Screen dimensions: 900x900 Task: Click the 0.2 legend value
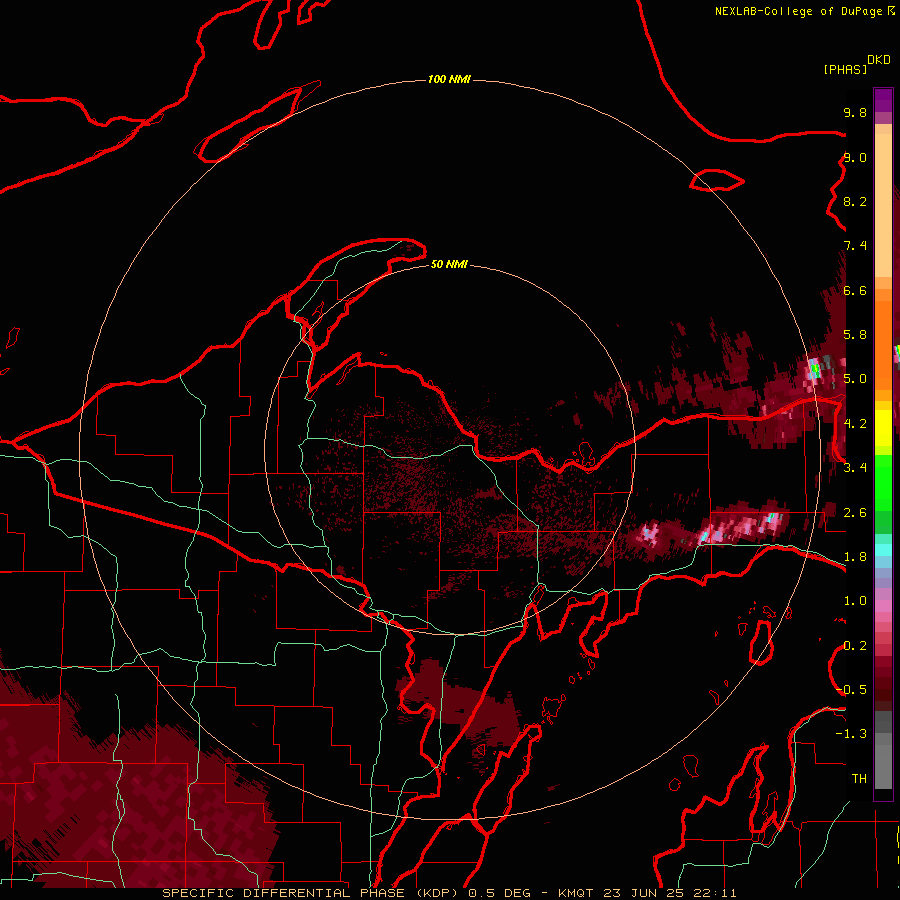tap(855, 646)
